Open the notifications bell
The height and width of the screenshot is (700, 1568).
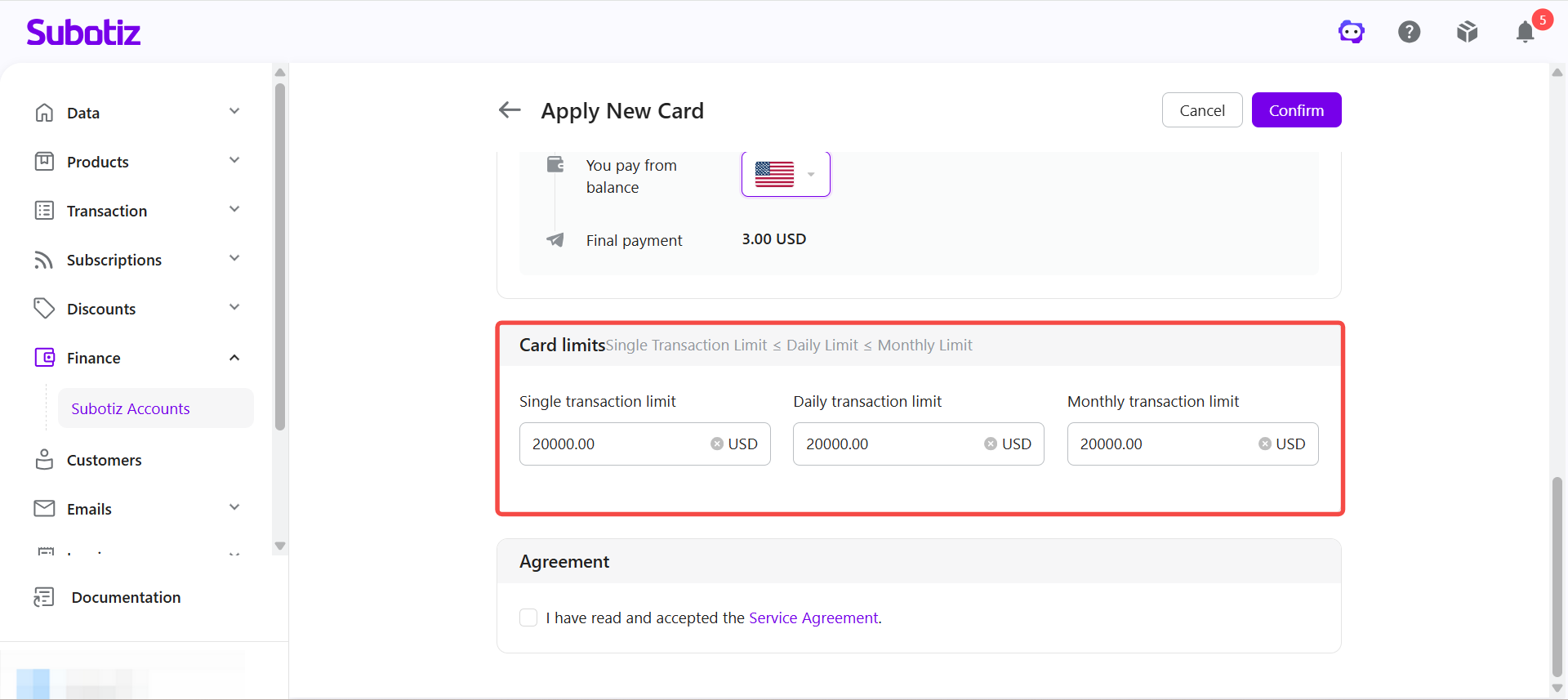click(1525, 32)
